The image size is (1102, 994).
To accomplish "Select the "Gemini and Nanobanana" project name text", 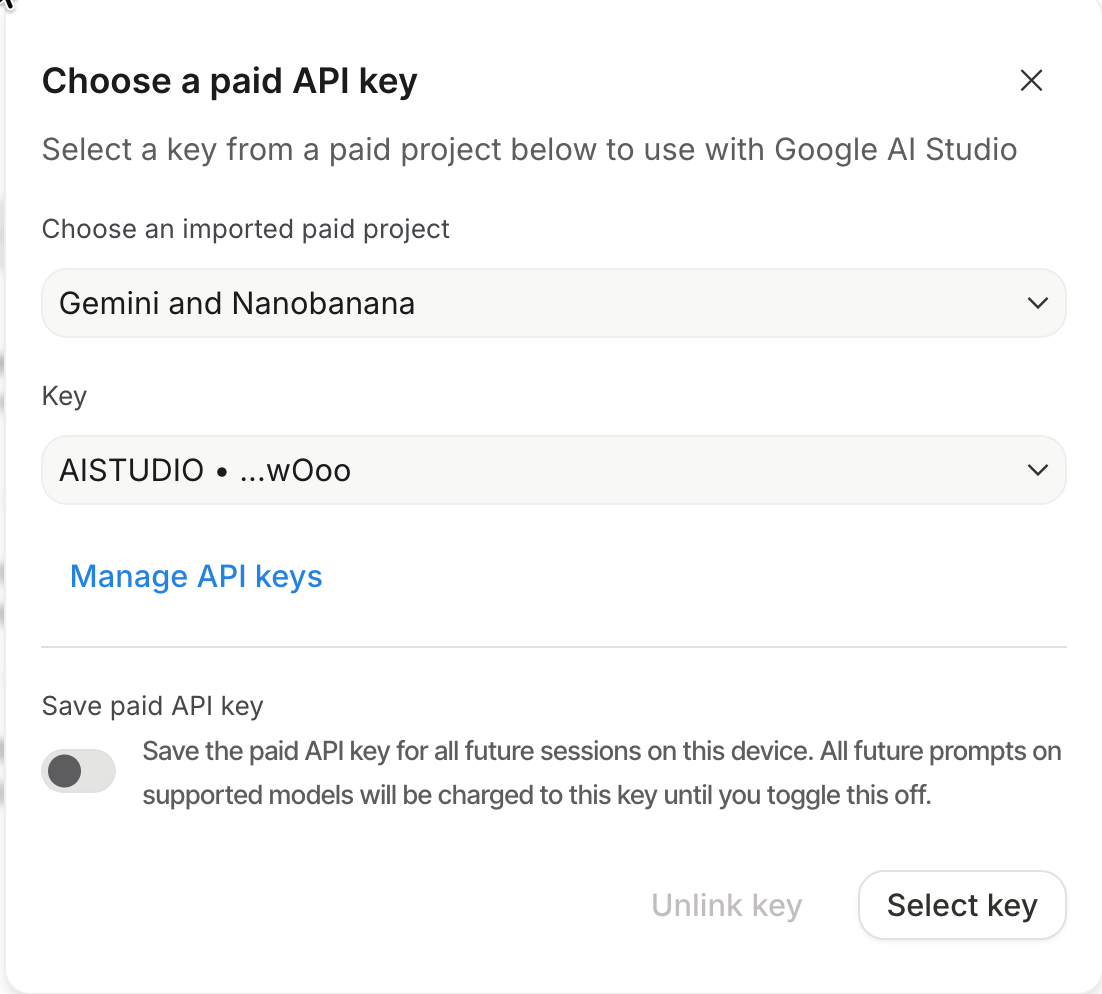I will click(237, 303).
